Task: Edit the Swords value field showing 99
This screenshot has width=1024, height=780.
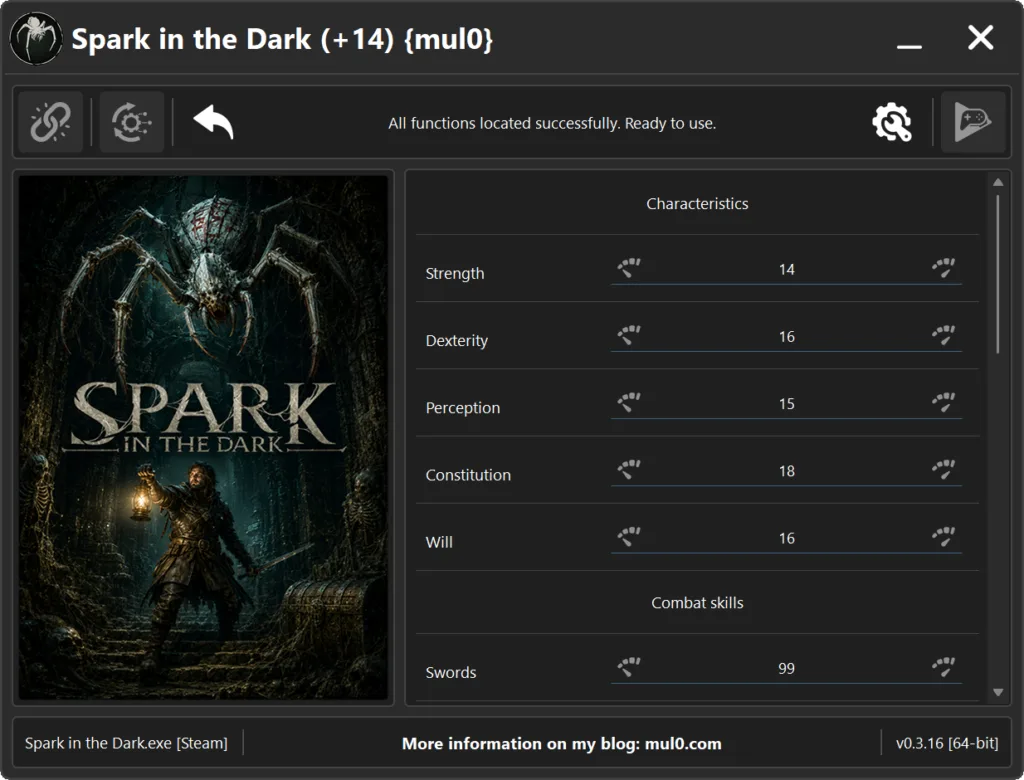Action: (786, 668)
